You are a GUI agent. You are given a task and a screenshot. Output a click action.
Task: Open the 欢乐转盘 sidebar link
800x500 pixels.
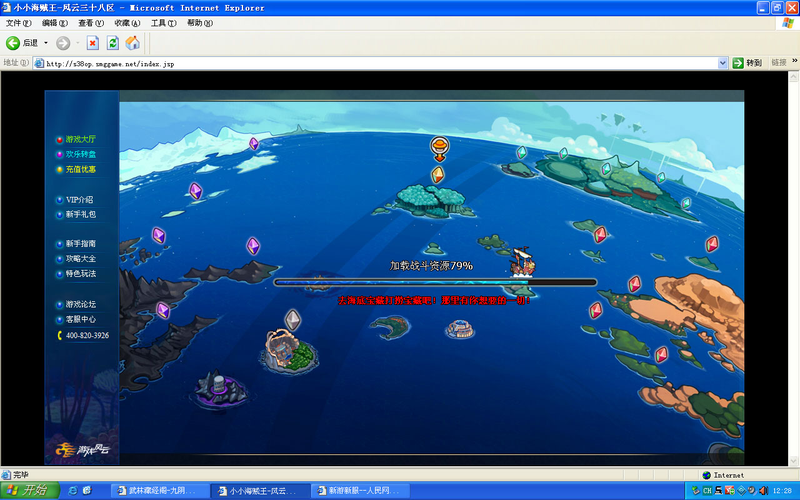tap(80, 154)
